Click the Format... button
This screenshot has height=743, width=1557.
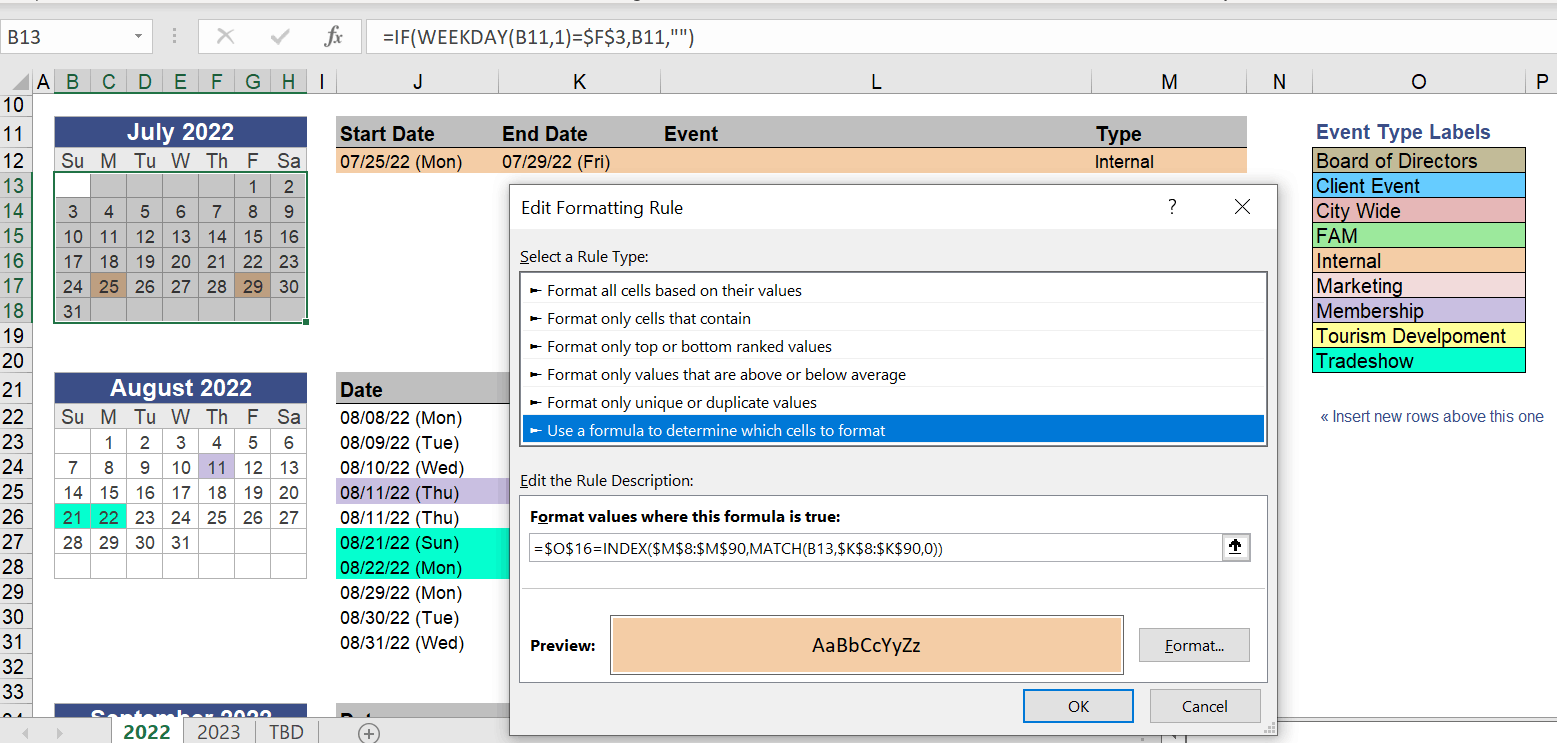point(1194,645)
